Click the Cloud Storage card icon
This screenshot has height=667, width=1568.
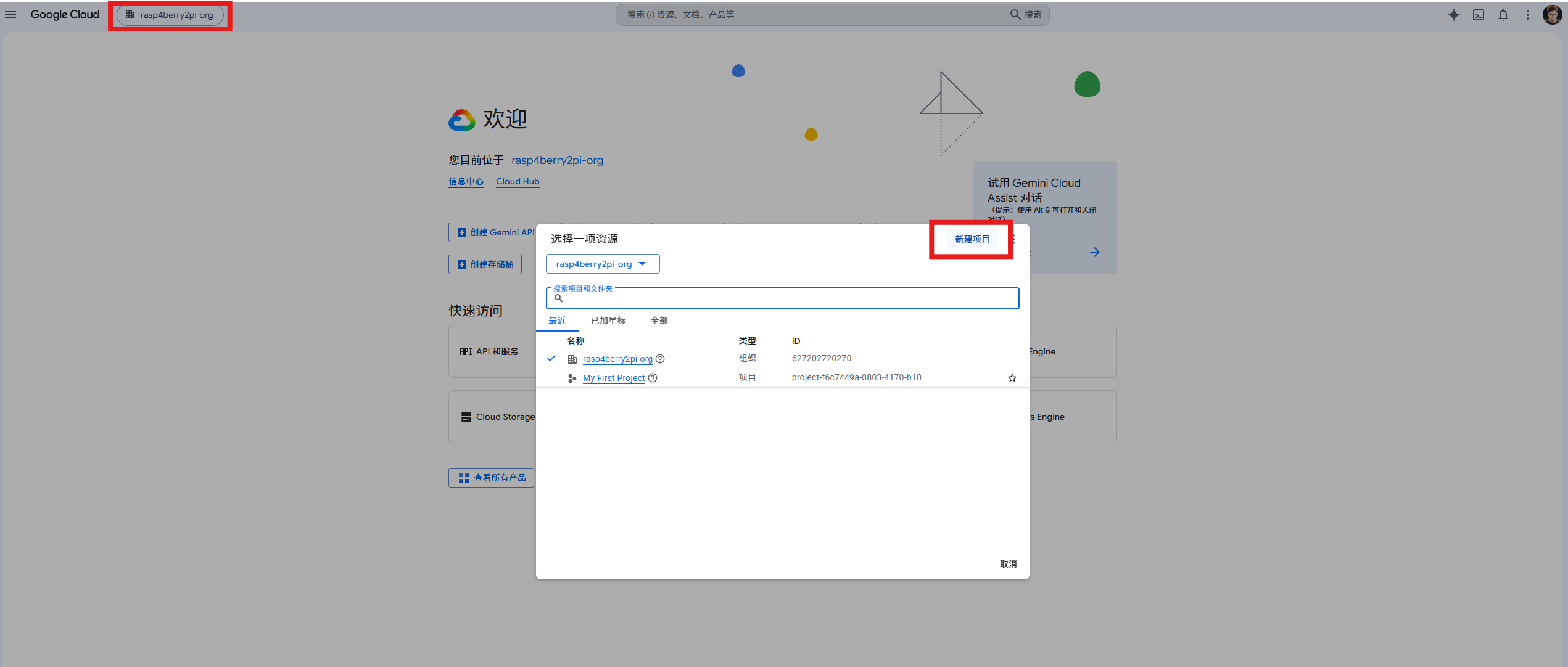coord(466,417)
